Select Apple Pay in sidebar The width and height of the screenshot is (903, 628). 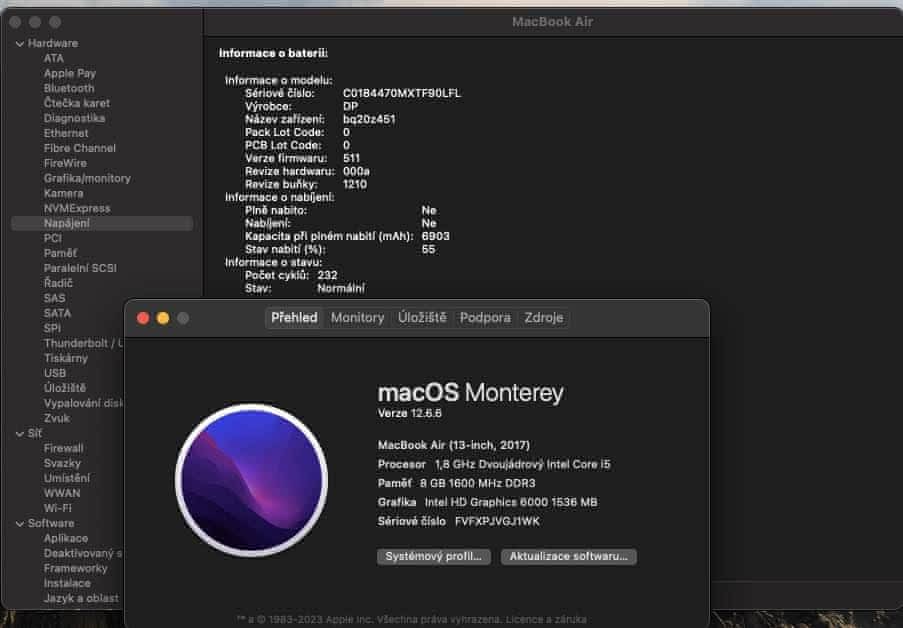click(x=70, y=73)
